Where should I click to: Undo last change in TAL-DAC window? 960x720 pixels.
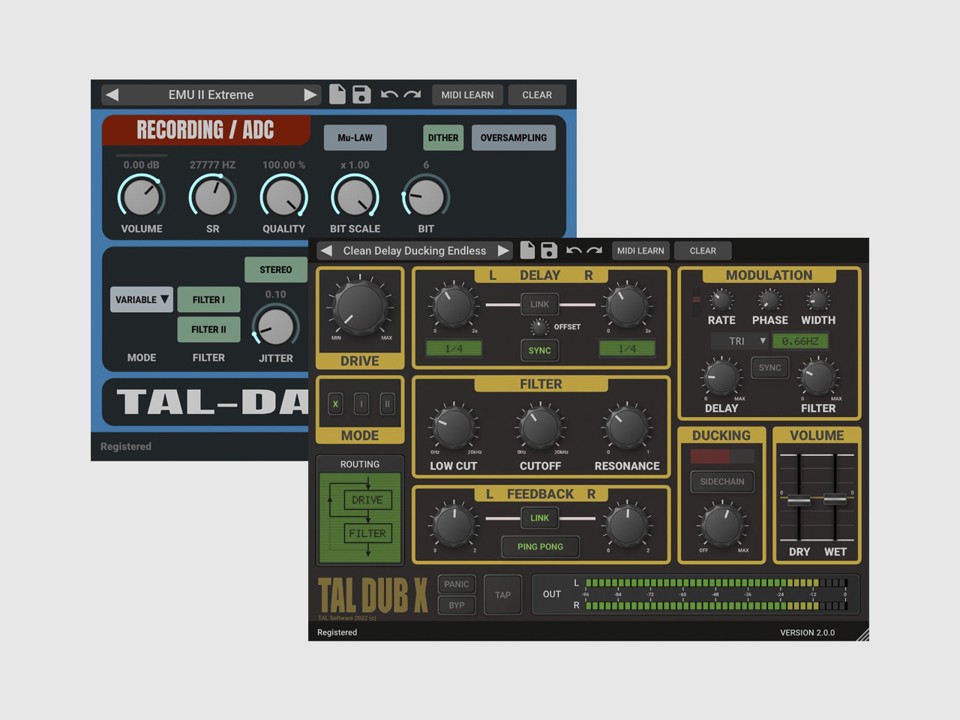pos(389,94)
